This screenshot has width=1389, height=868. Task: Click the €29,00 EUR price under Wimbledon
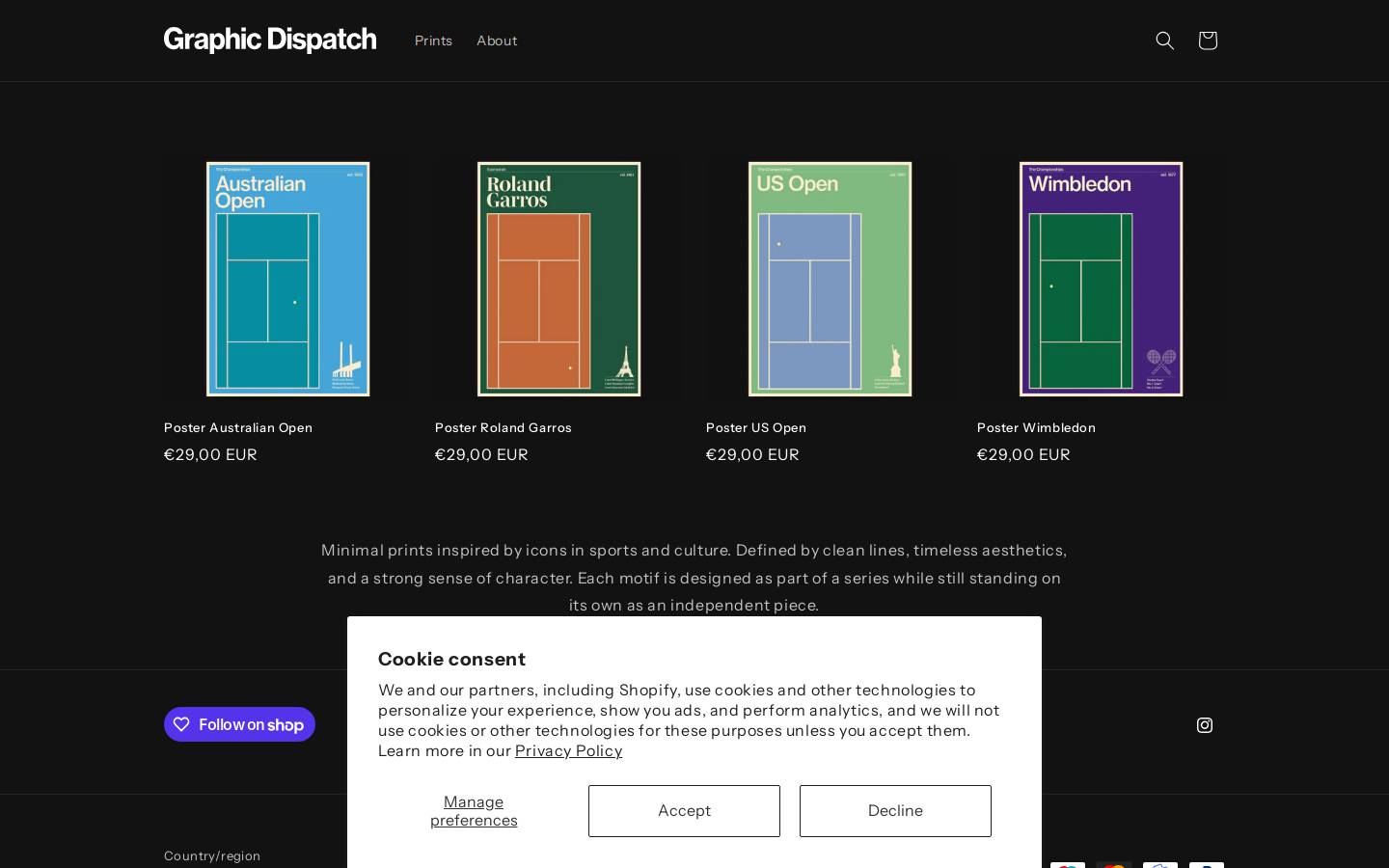[x=1023, y=454]
